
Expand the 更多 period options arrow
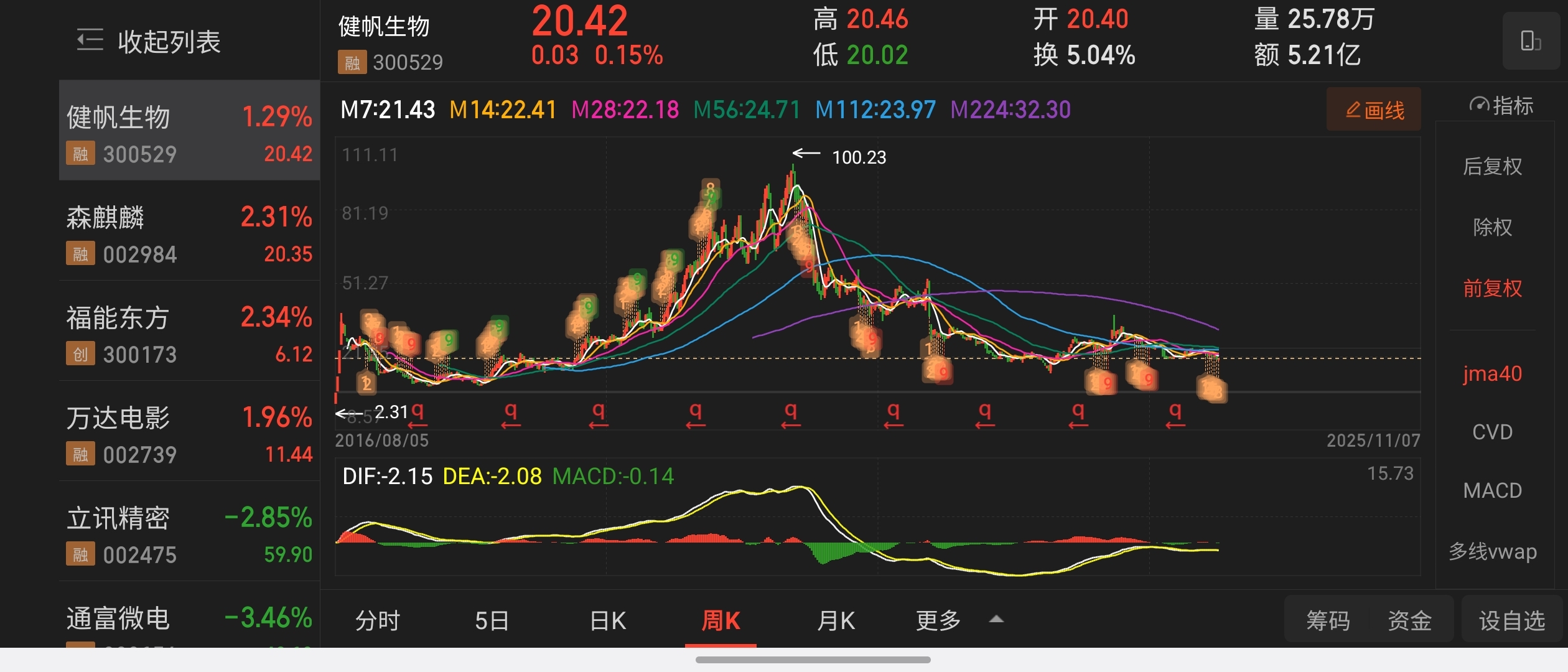[x=996, y=619]
